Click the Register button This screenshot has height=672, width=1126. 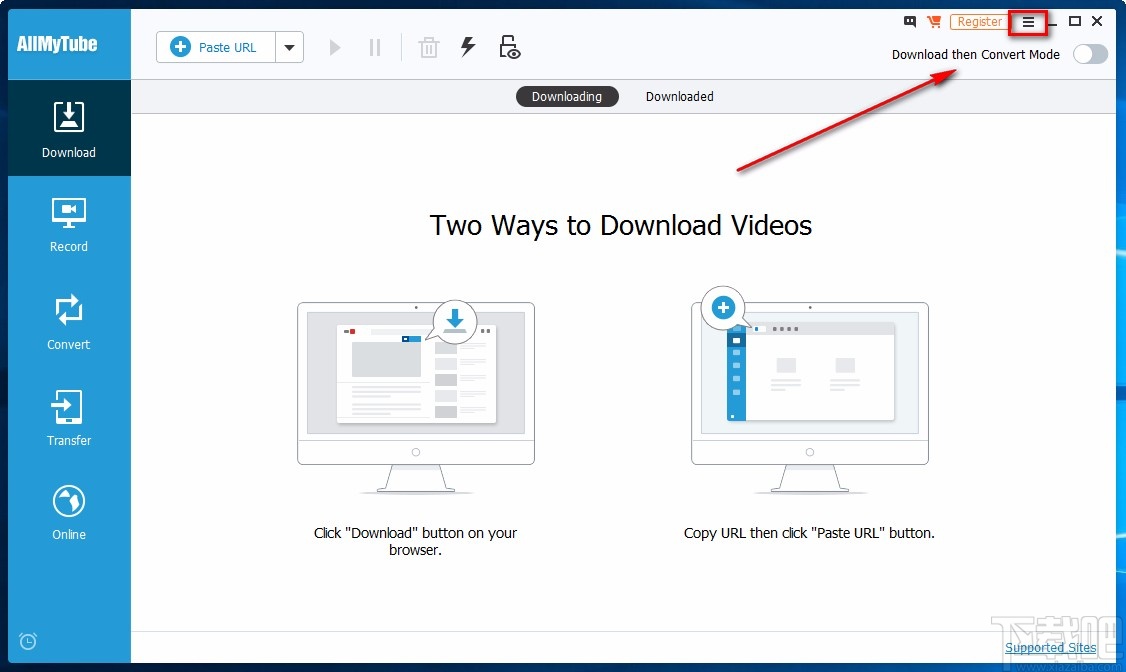pos(979,22)
